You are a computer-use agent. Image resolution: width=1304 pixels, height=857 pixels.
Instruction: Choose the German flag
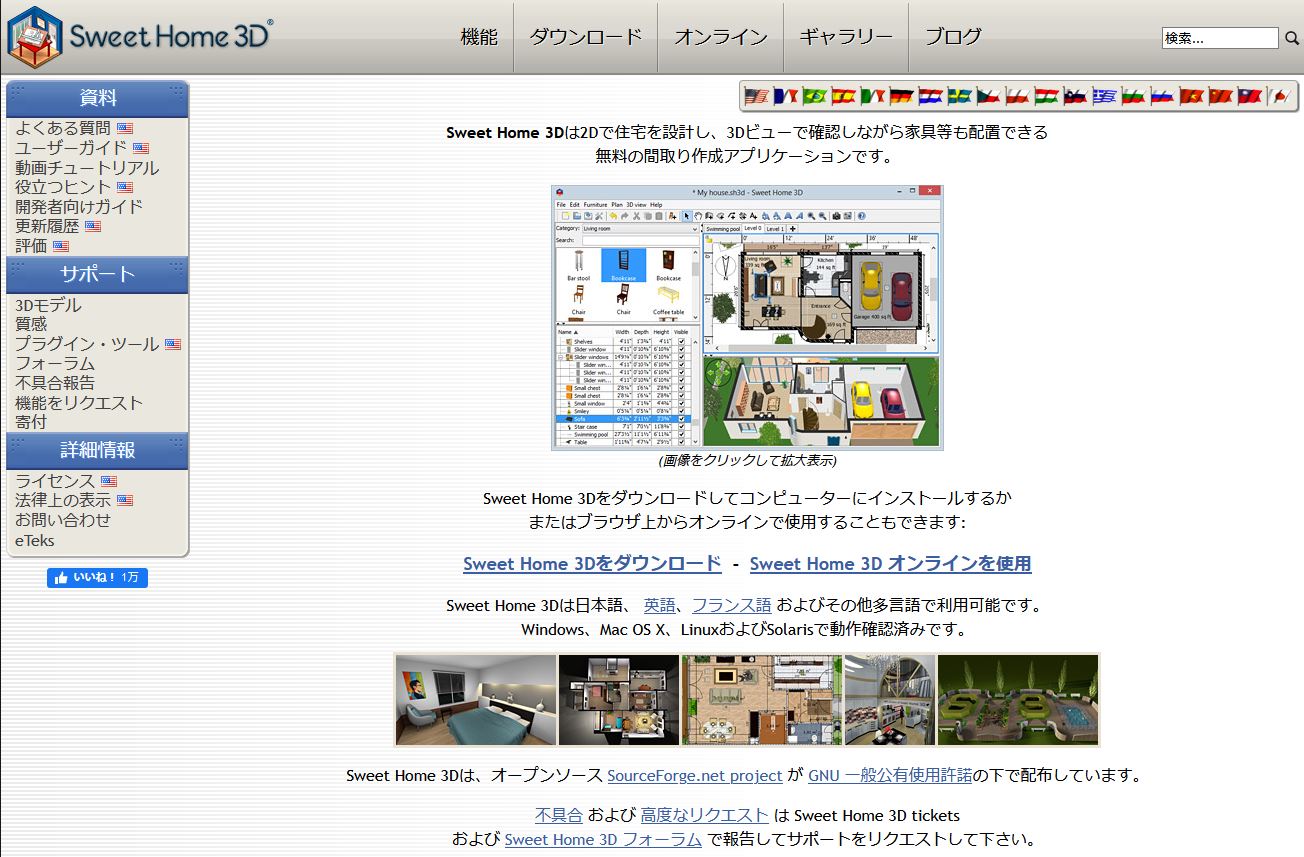click(x=901, y=97)
